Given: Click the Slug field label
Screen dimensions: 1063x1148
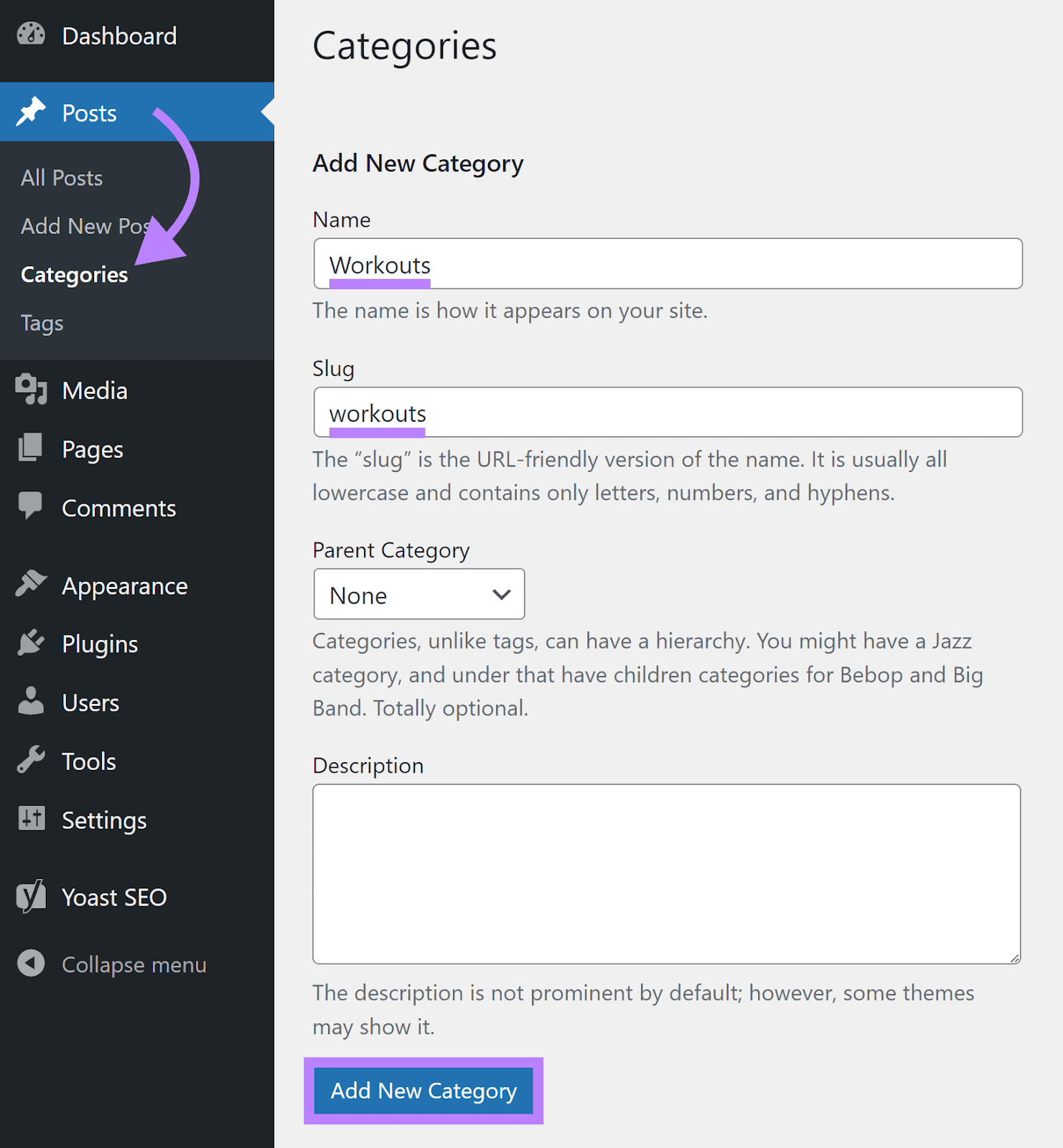Looking at the screenshot, I should (334, 370).
